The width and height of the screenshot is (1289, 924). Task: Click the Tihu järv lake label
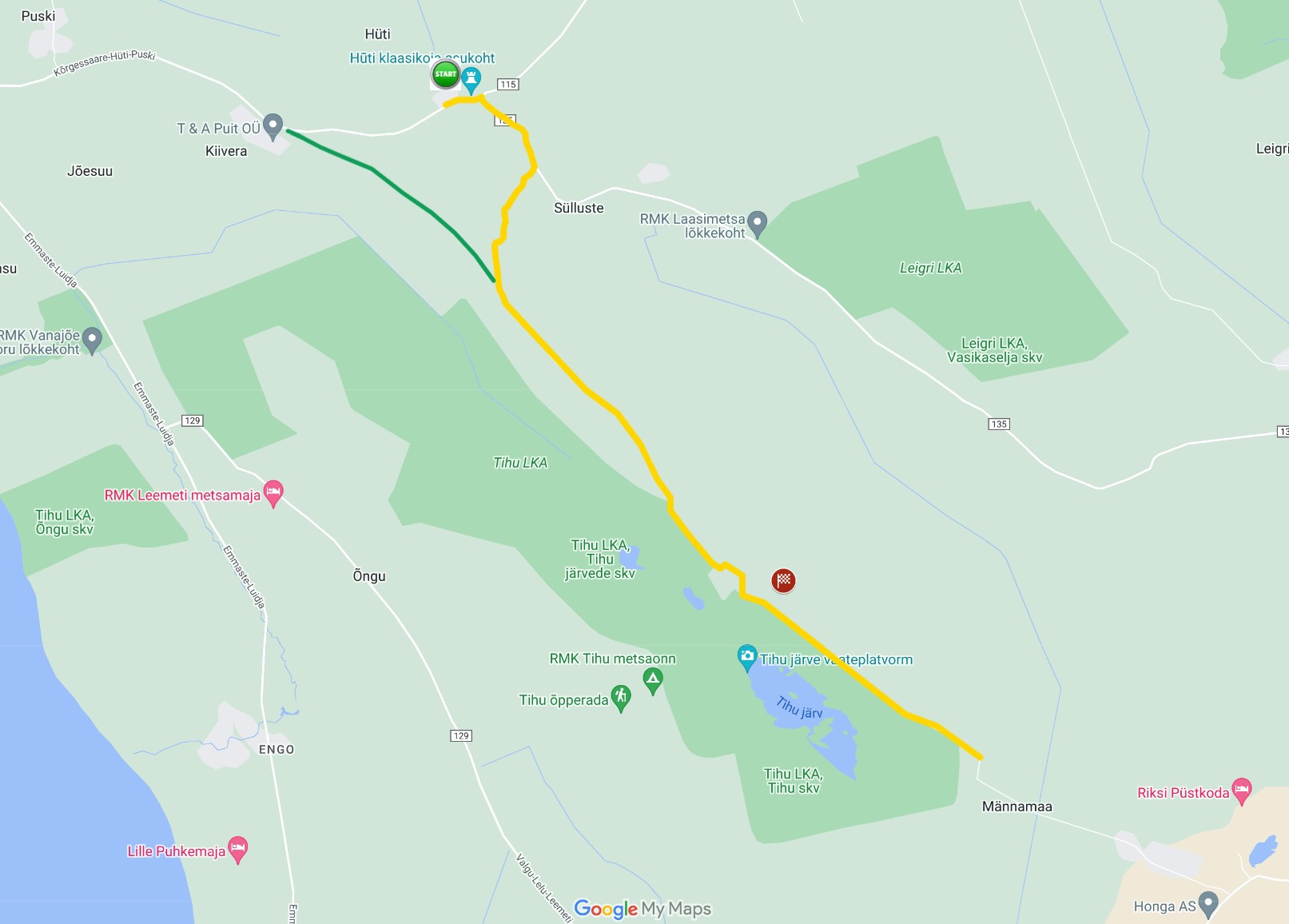[799, 707]
